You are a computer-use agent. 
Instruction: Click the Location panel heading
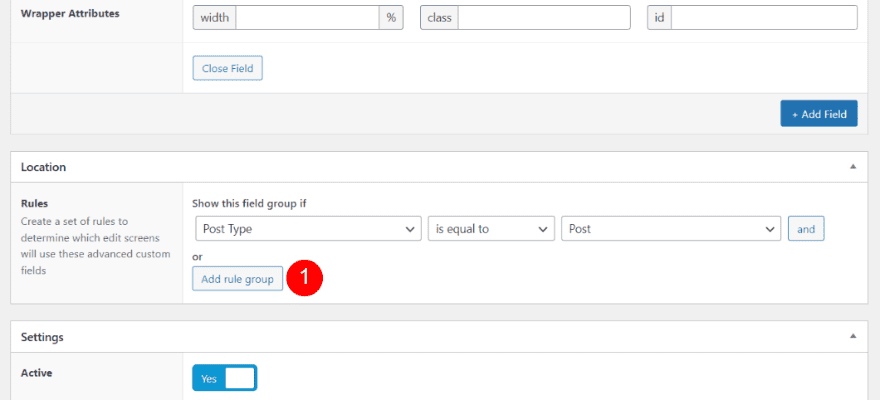pos(44,167)
